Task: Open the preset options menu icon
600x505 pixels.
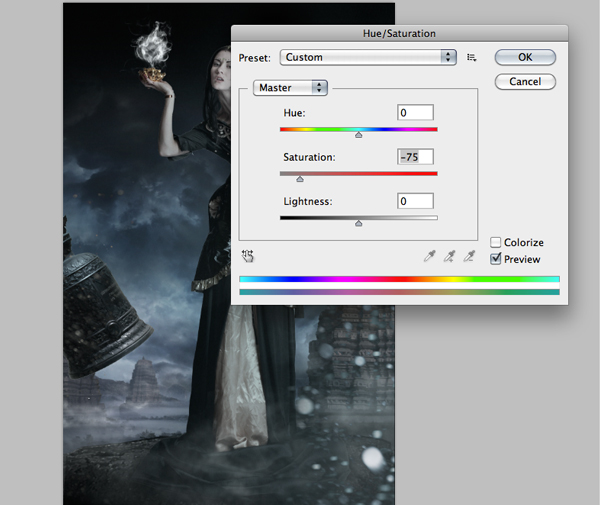Action: click(x=471, y=57)
